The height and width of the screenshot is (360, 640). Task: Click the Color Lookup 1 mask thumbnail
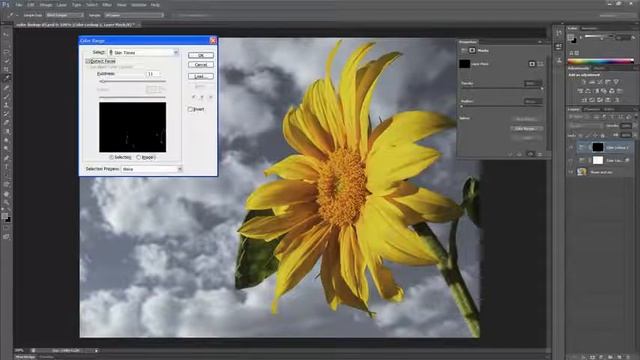[598, 147]
